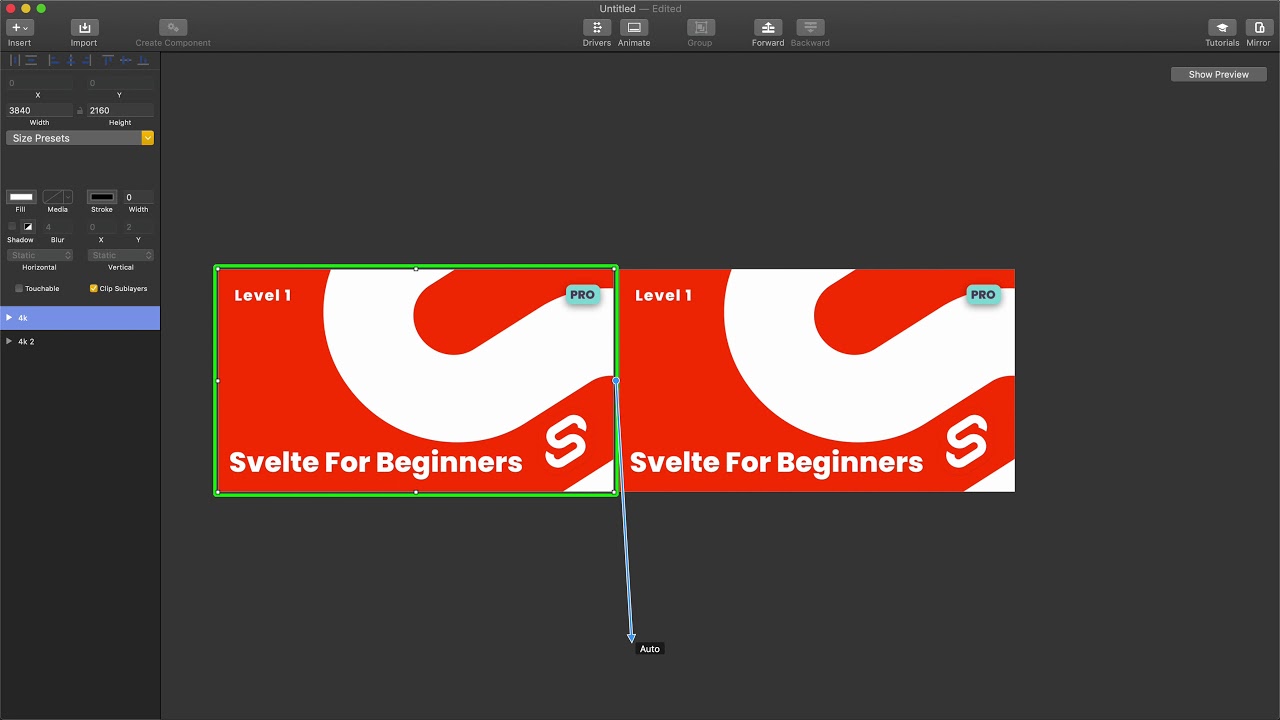Screen dimensions: 1280x720
Task: Align layers to vertical middle
Action: 125,61
